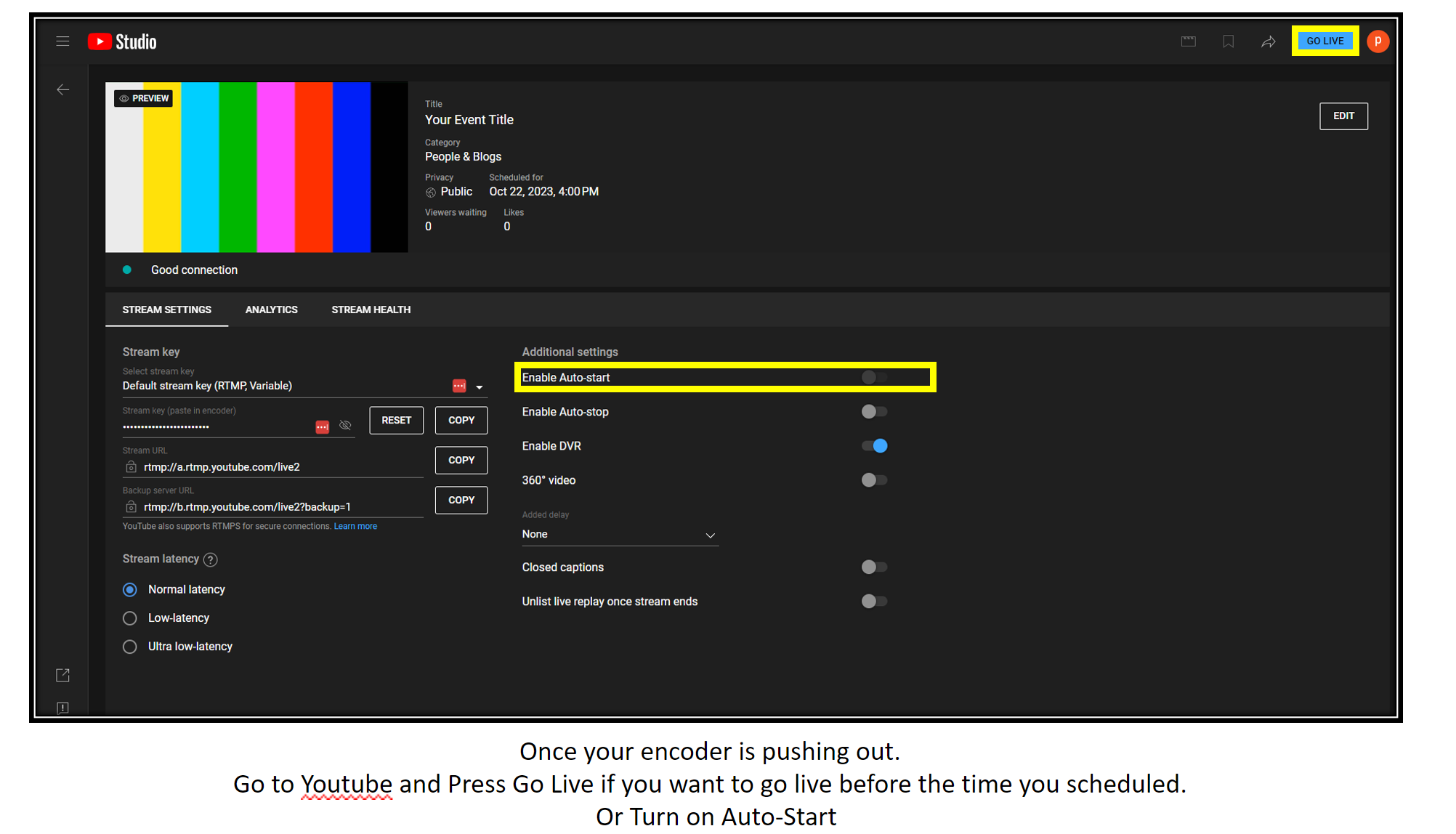This screenshot has height=834, width=1456.
Task: Send feedback via sidebar exclamation icon
Action: click(x=63, y=708)
